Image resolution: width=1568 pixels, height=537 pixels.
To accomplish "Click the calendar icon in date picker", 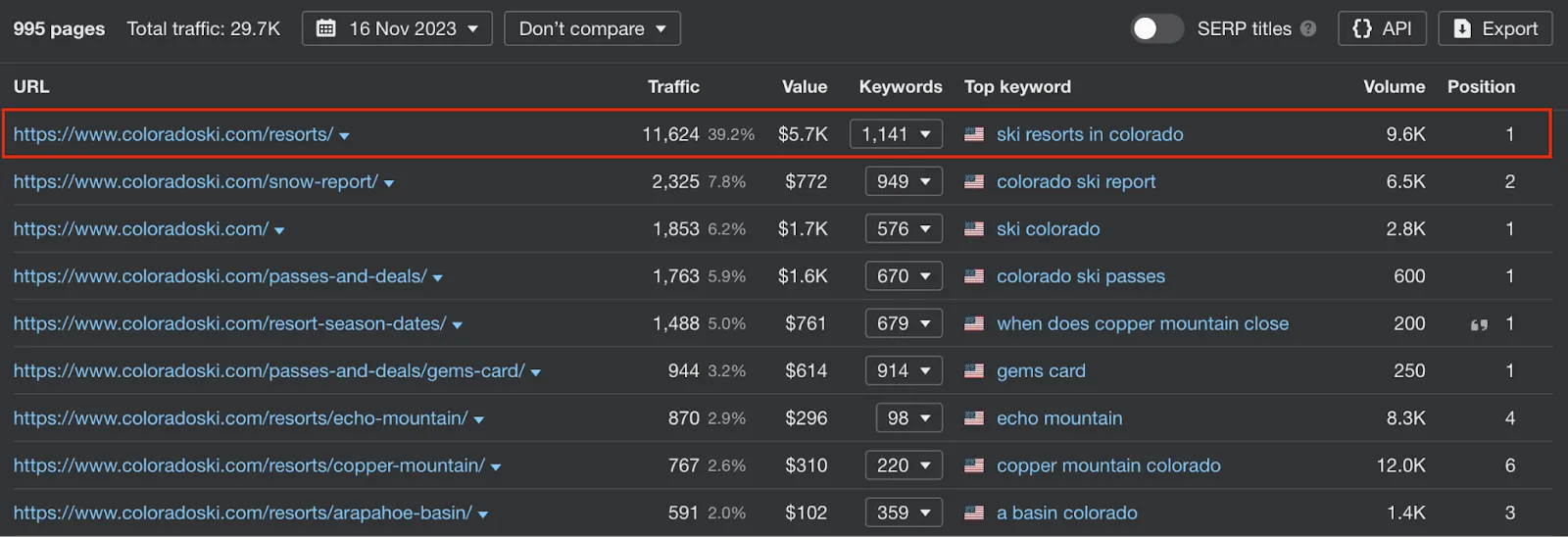I will [x=326, y=28].
